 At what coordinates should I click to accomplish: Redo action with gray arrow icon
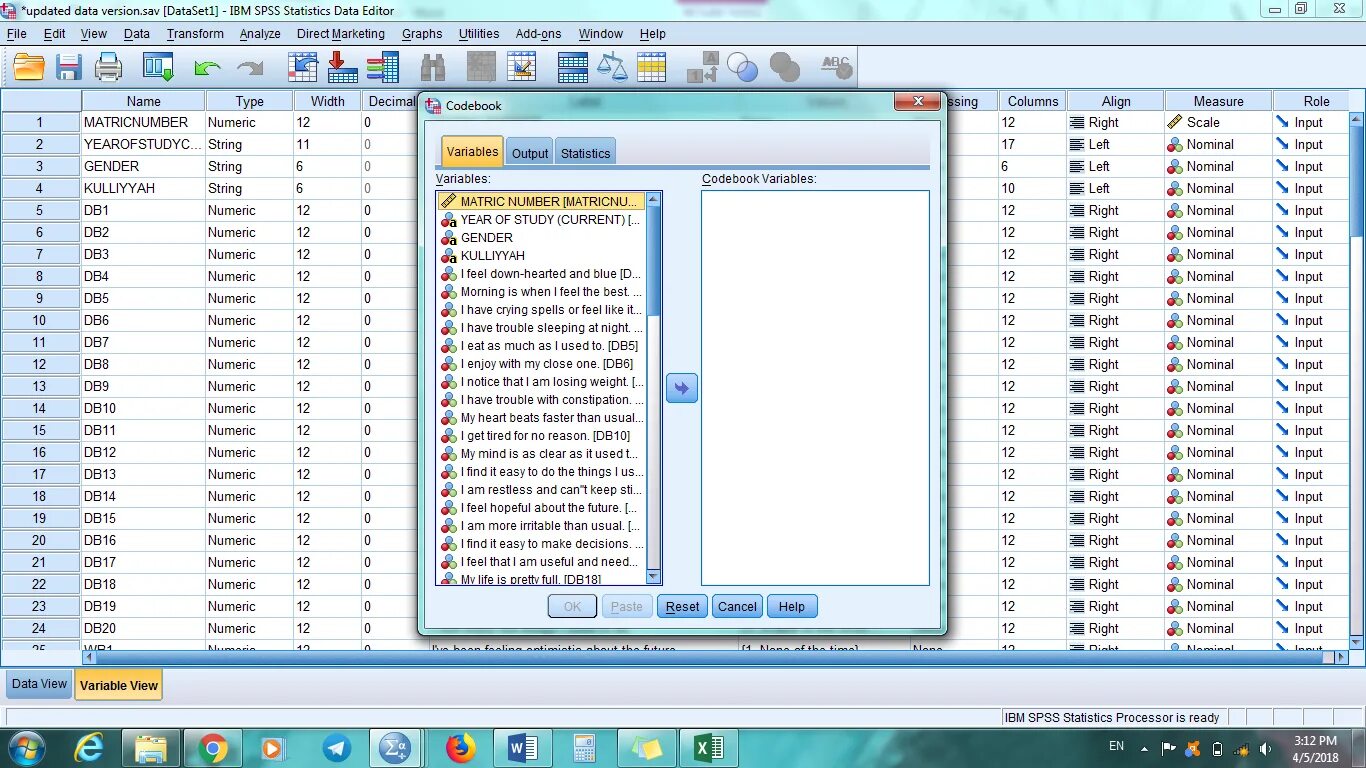pos(250,68)
